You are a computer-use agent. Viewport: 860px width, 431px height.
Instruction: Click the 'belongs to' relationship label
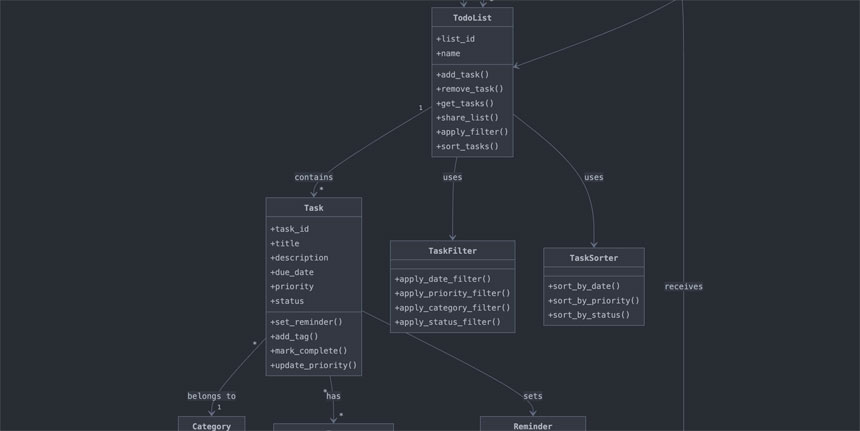[x=211, y=396]
